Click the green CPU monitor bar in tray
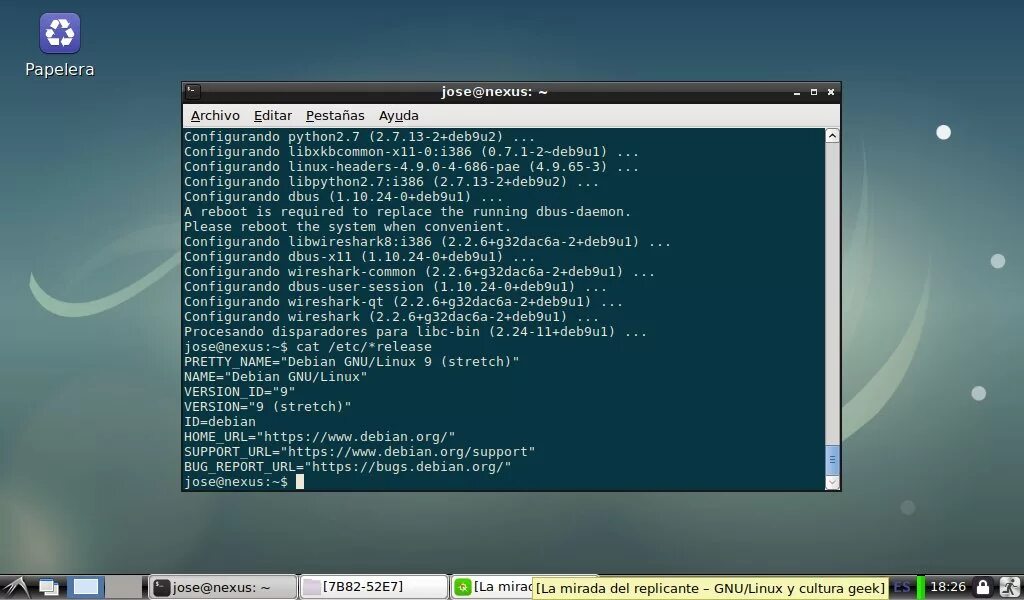Screen dimensions: 1024x600 click(x=921, y=587)
